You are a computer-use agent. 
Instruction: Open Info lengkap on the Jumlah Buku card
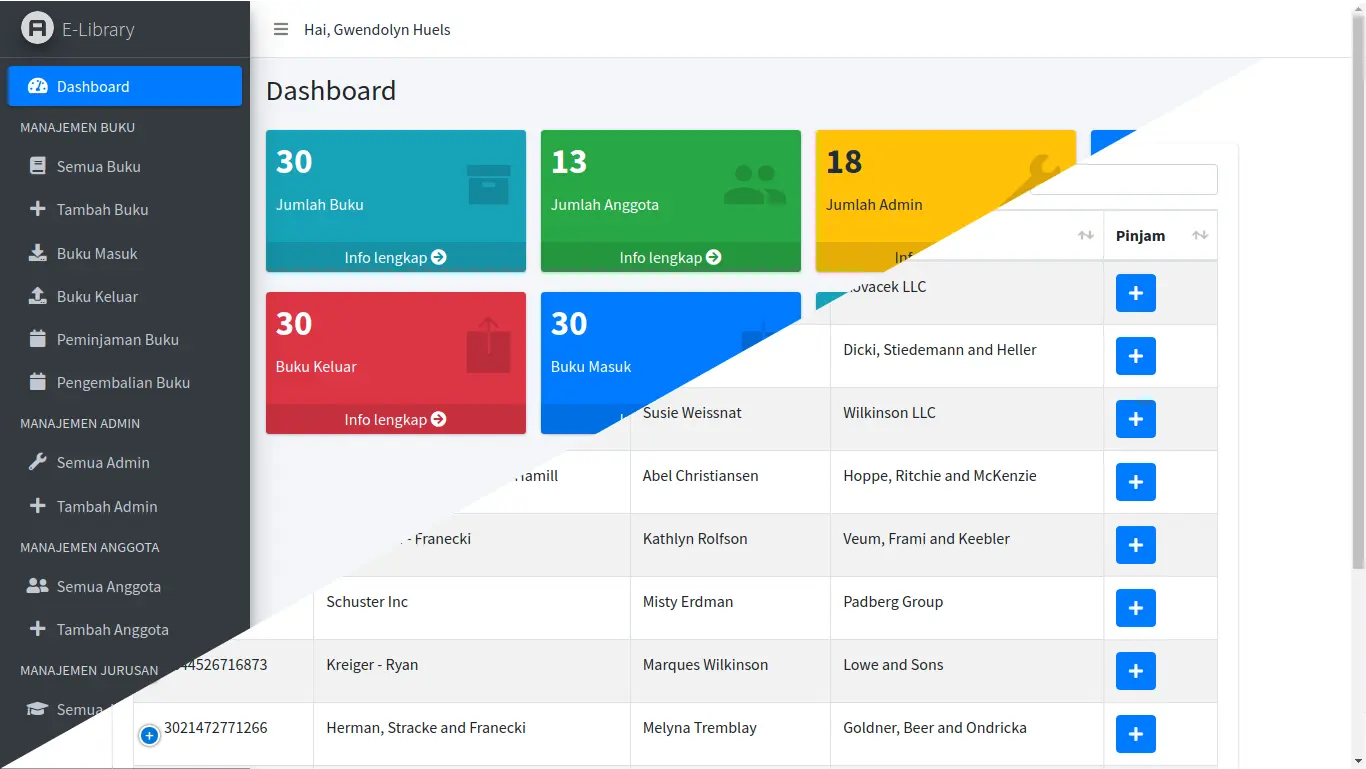[395, 257]
